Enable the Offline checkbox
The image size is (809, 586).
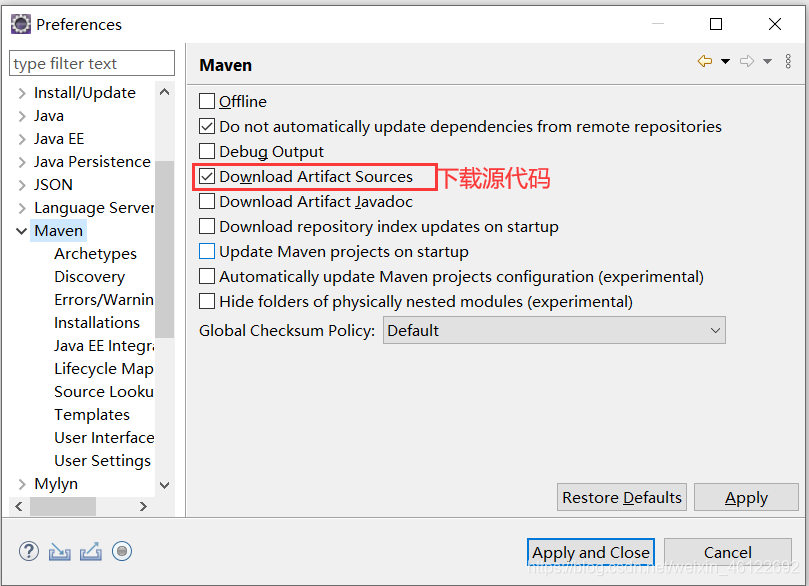pyautogui.click(x=207, y=101)
